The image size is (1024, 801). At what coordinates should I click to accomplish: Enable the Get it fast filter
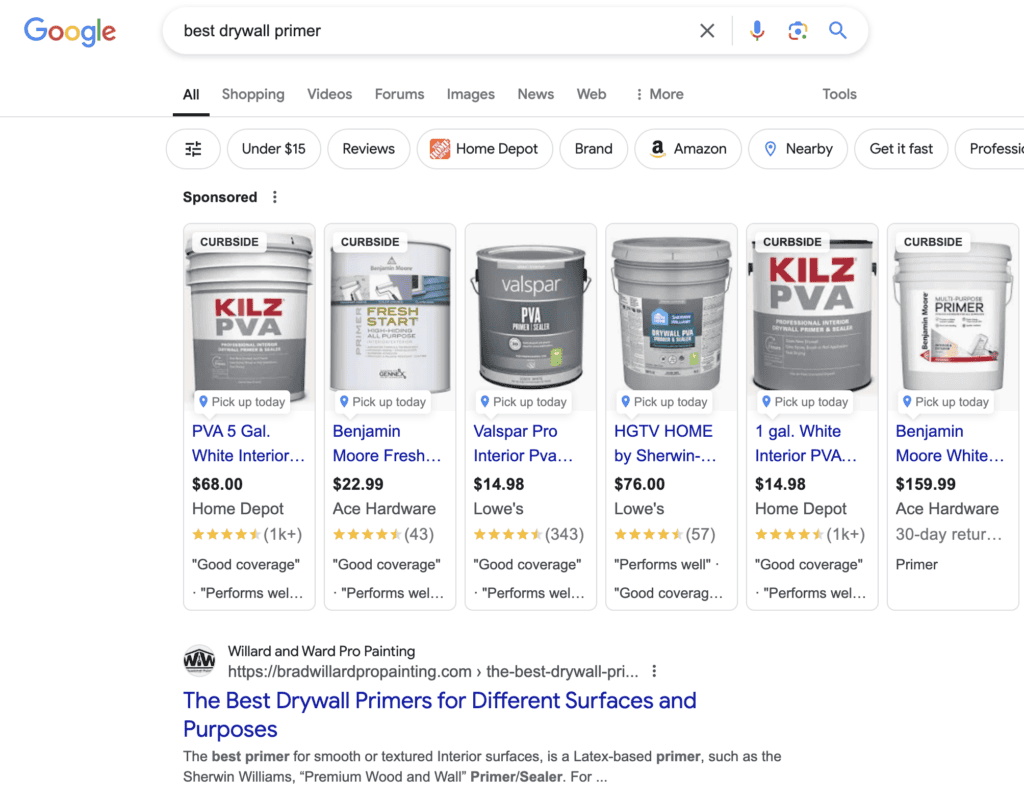click(x=901, y=149)
